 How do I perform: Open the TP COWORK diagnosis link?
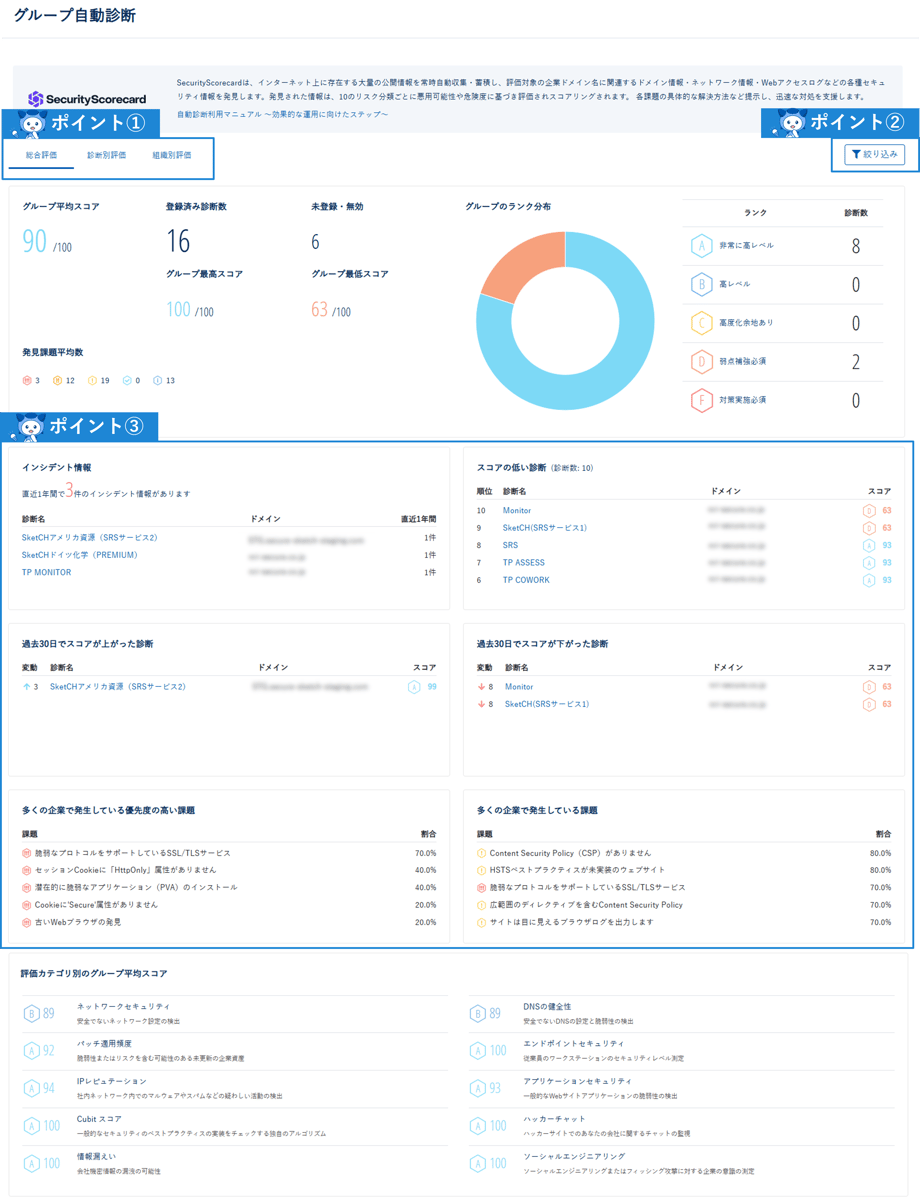(526, 580)
